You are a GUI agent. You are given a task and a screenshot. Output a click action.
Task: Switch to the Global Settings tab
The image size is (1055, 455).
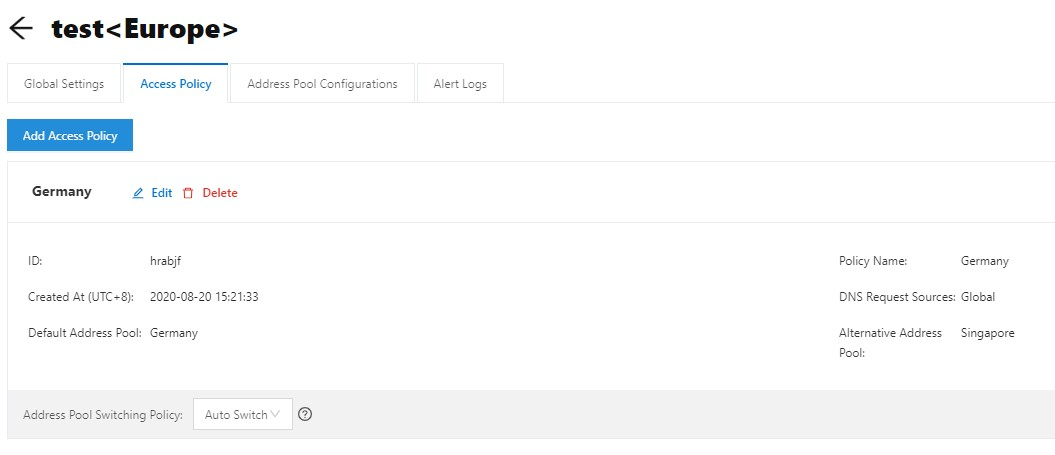tap(64, 83)
